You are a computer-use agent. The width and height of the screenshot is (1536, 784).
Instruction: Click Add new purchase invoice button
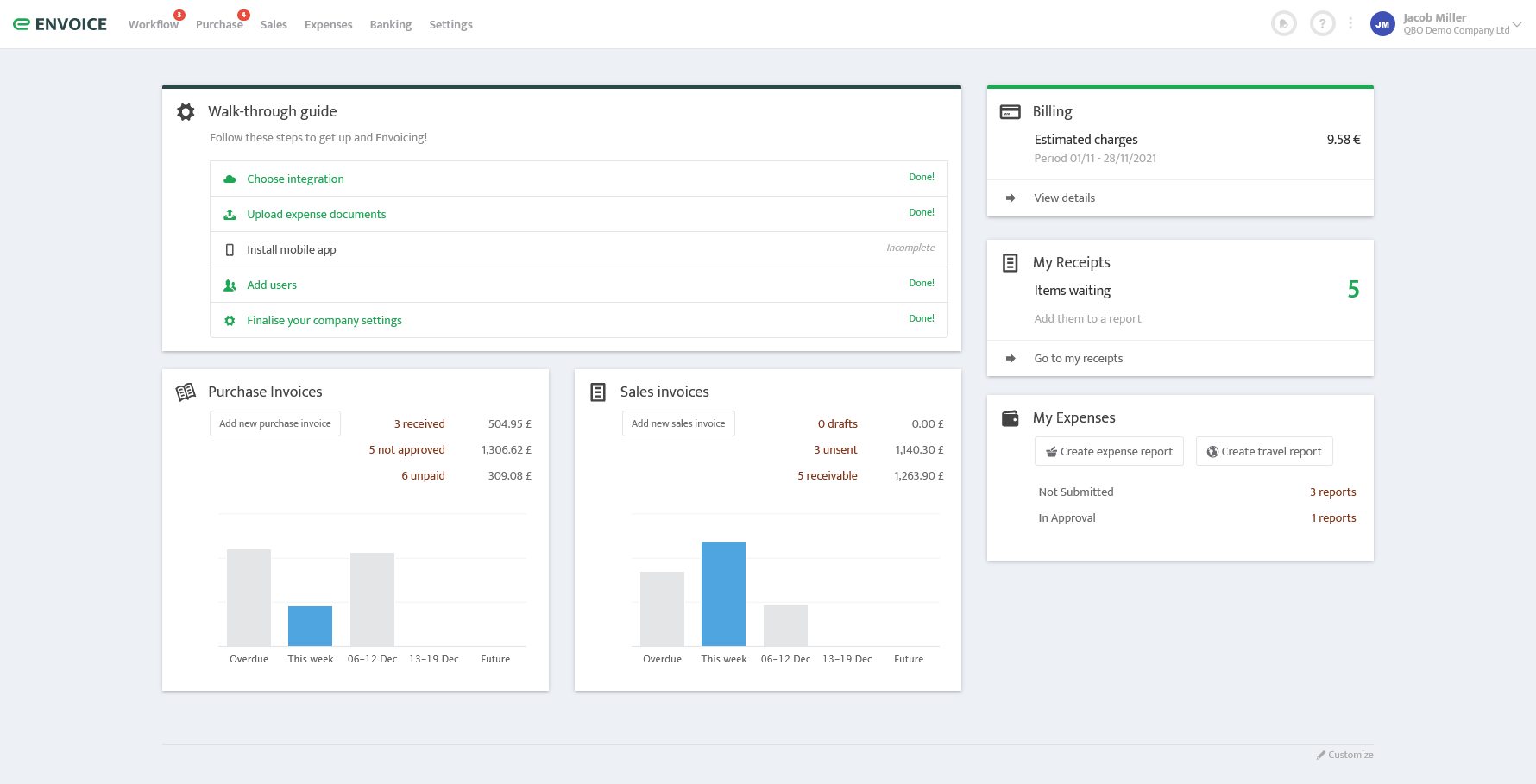pos(275,423)
